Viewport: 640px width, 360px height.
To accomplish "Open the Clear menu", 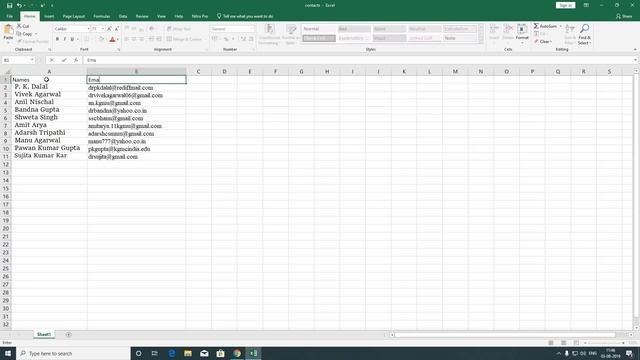I will [x=543, y=42].
